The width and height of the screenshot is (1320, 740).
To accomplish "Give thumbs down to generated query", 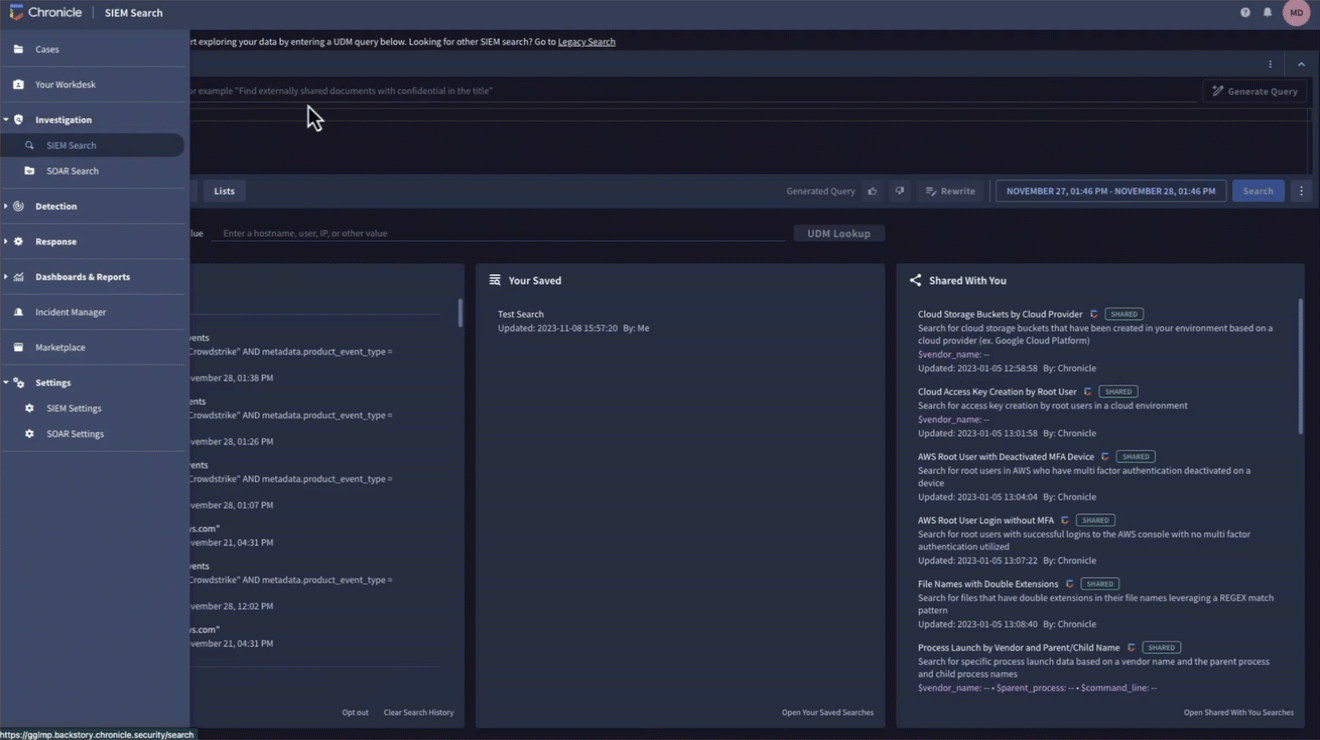I will click(899, 191).
